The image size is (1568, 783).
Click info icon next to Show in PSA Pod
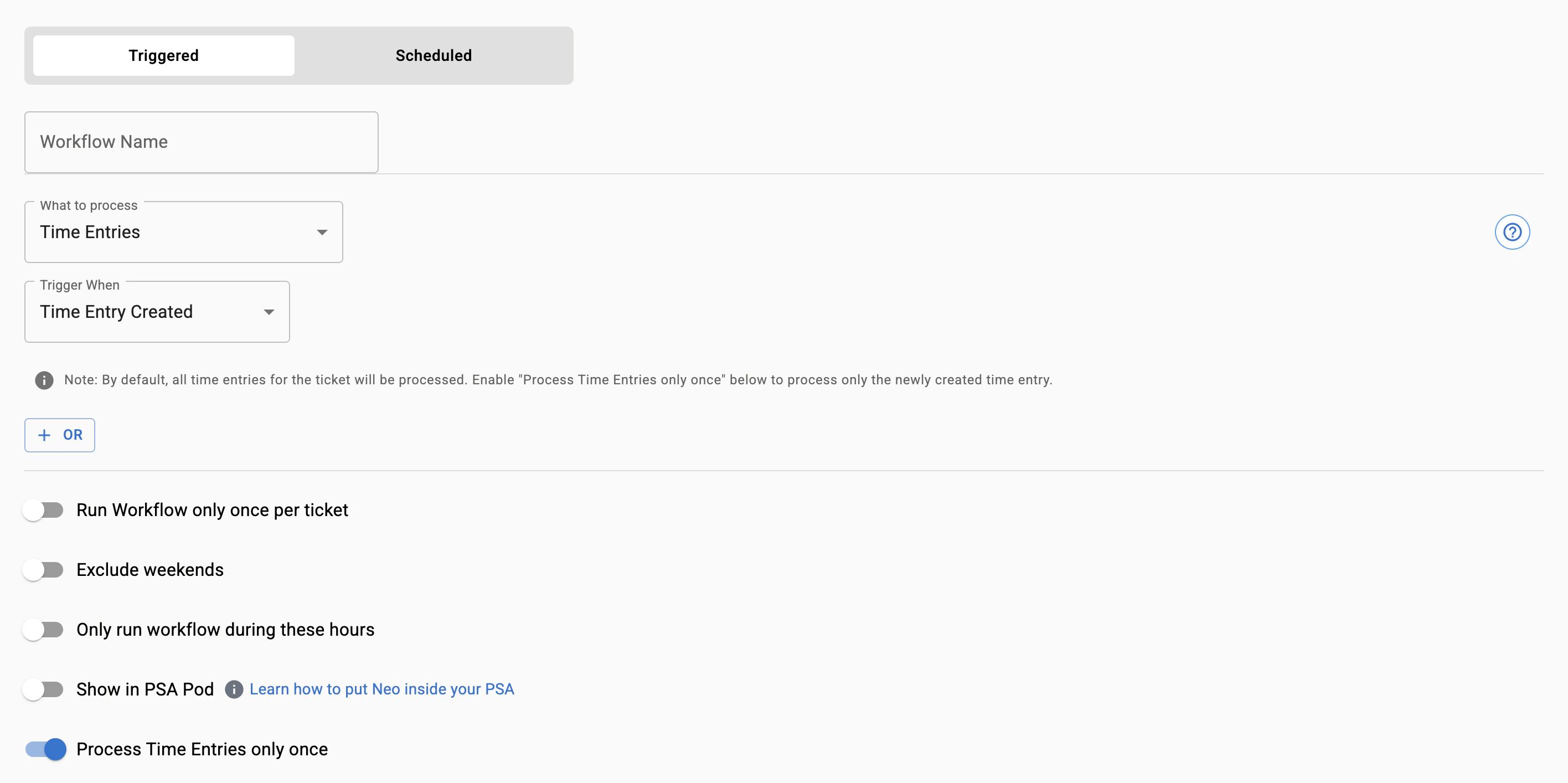coord(234,689)
